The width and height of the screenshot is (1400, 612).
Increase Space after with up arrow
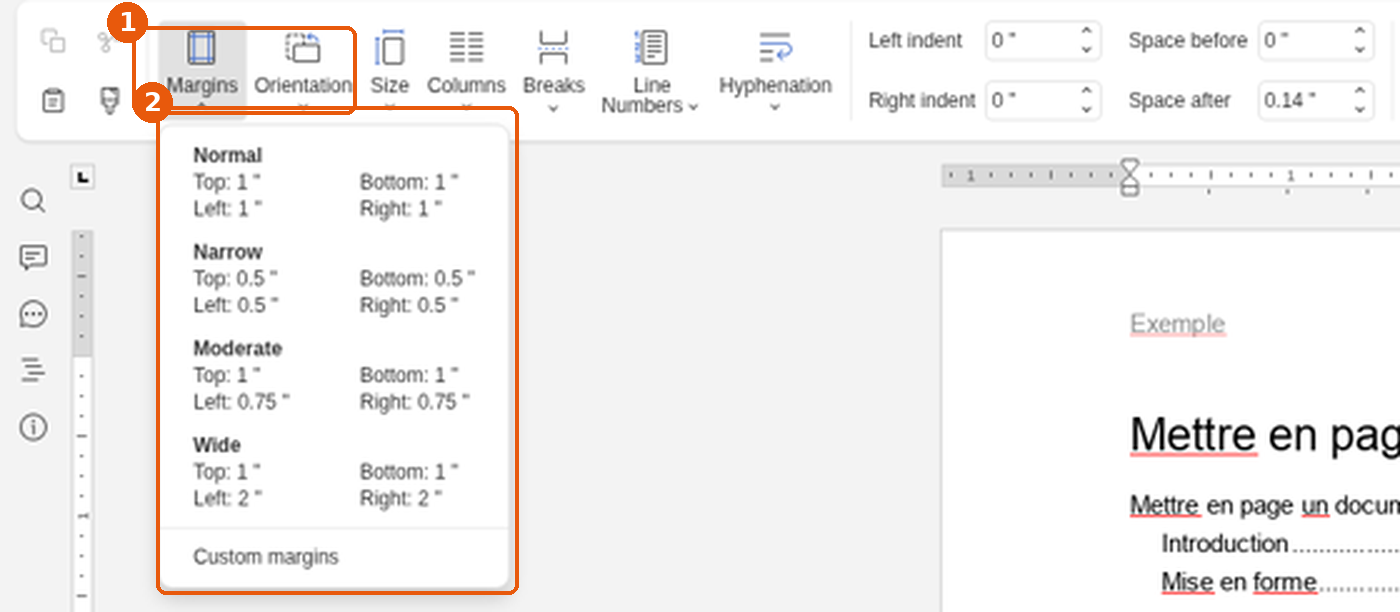point(1360,92)
